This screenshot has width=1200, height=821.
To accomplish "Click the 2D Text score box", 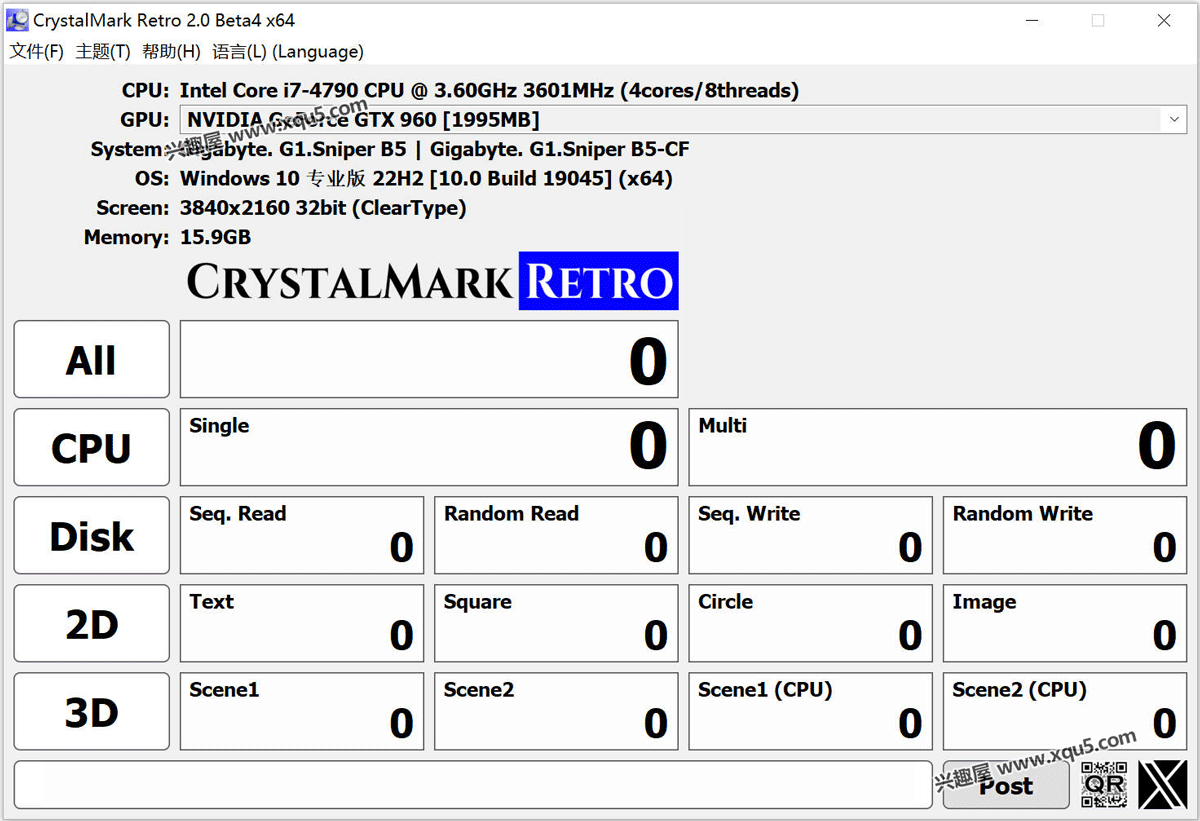I will point(302,624).
